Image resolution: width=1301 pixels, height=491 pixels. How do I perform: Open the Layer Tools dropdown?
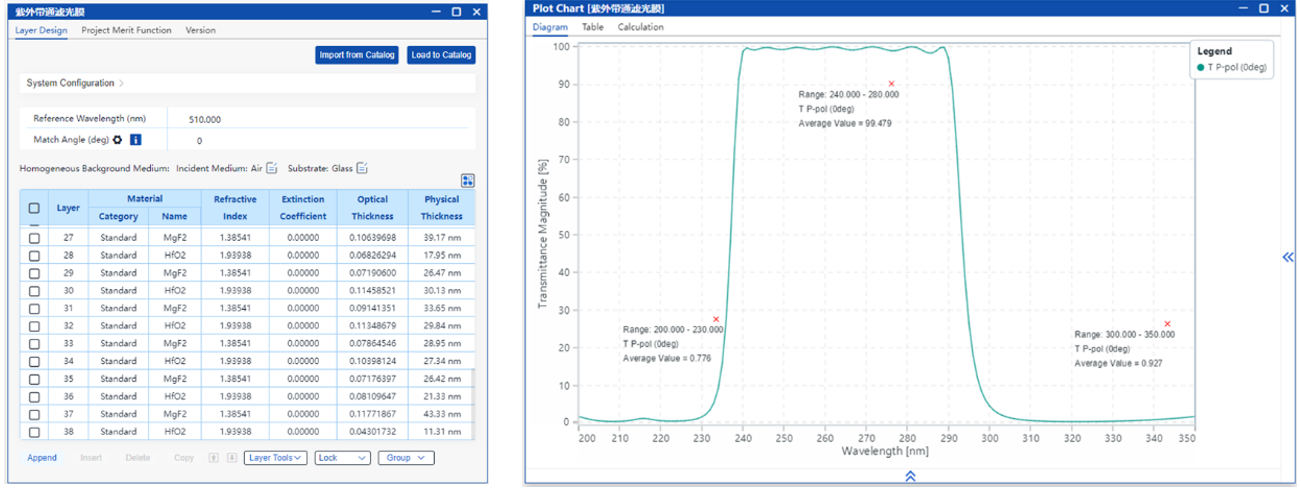click(275, 458)
